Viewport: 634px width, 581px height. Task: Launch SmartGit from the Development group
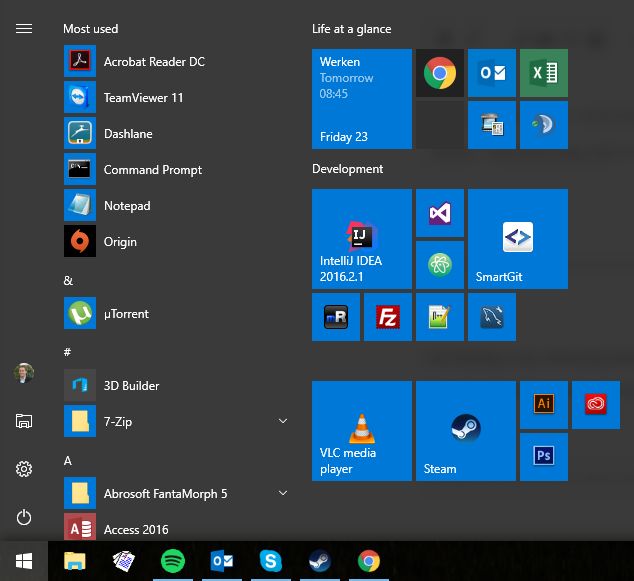[518, 239]
